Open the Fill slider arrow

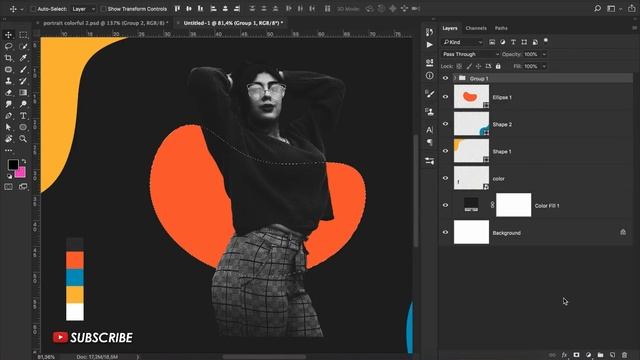[x=544, y=66]
